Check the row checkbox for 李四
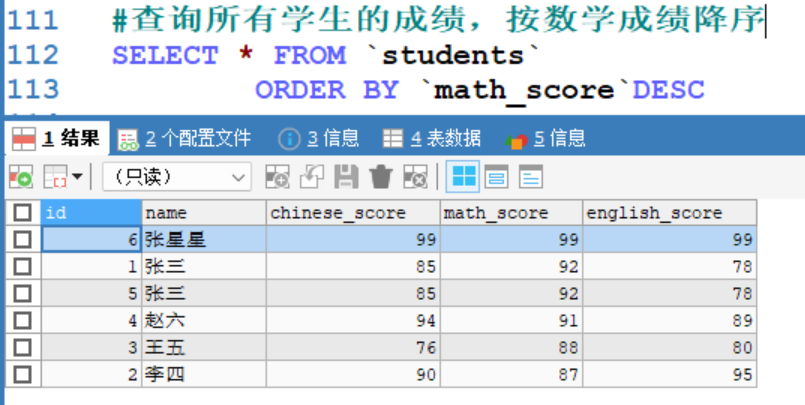This screenshot has height=405, width=805. tap(22, 375)
